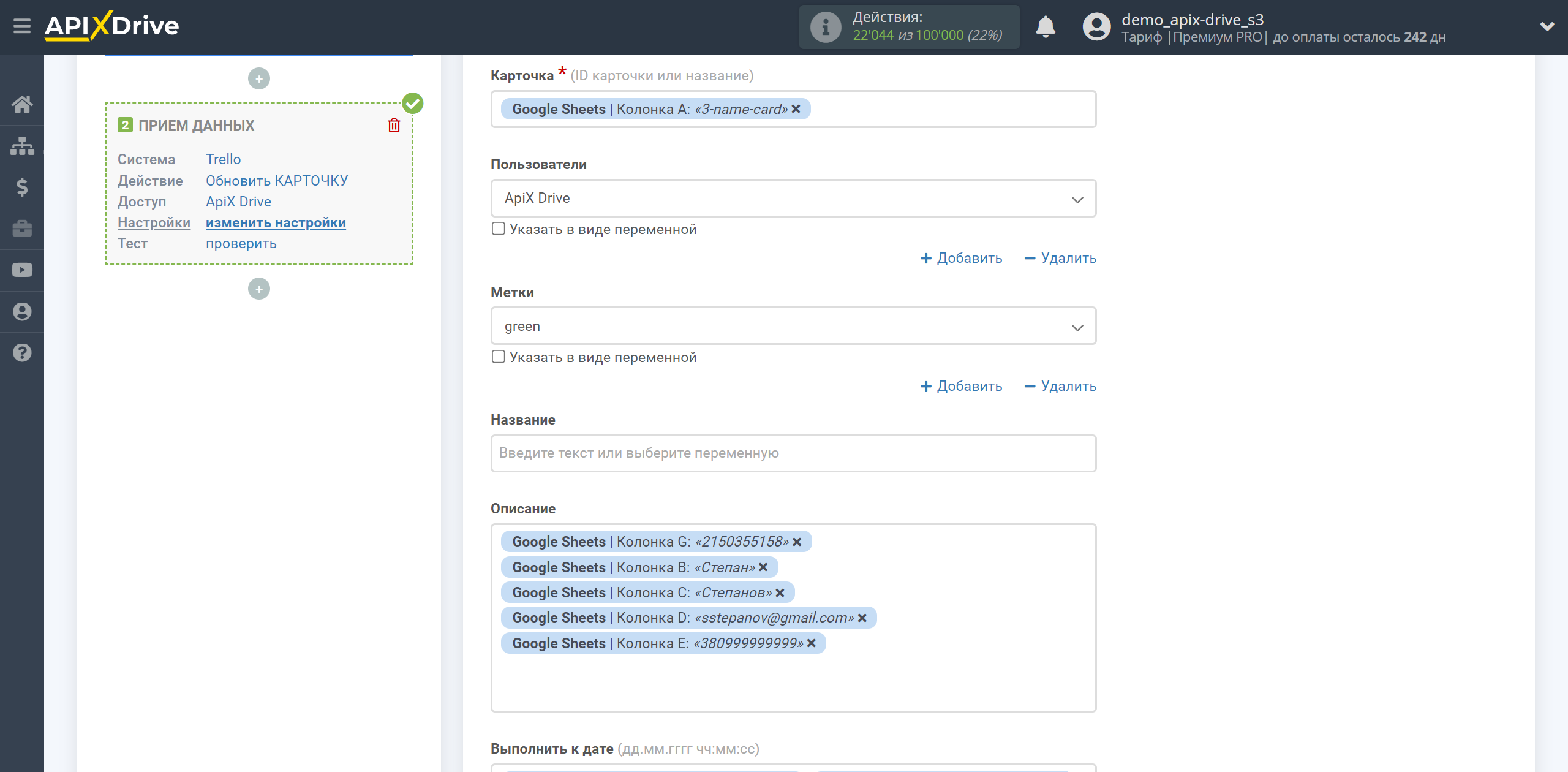Image resolution: width=1568 pixels, height=772 pixels.
Task: Click the green checkmark status badge
Action: pos(413,103)
